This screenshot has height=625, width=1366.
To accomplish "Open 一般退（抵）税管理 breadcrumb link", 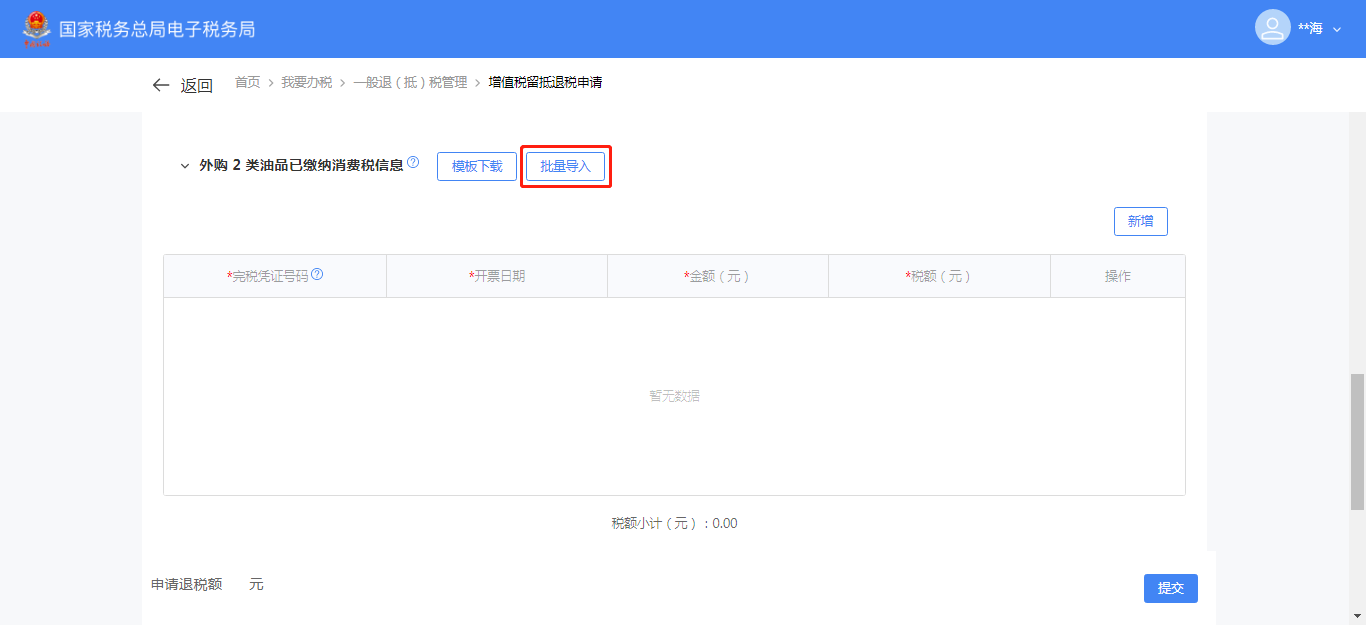I will point(410,83).
